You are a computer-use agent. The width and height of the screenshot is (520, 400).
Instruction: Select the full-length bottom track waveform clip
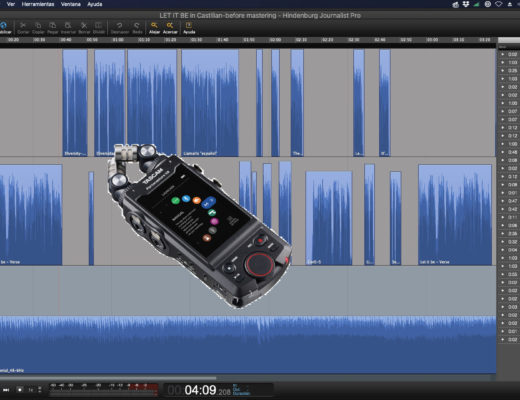[248, 345]
